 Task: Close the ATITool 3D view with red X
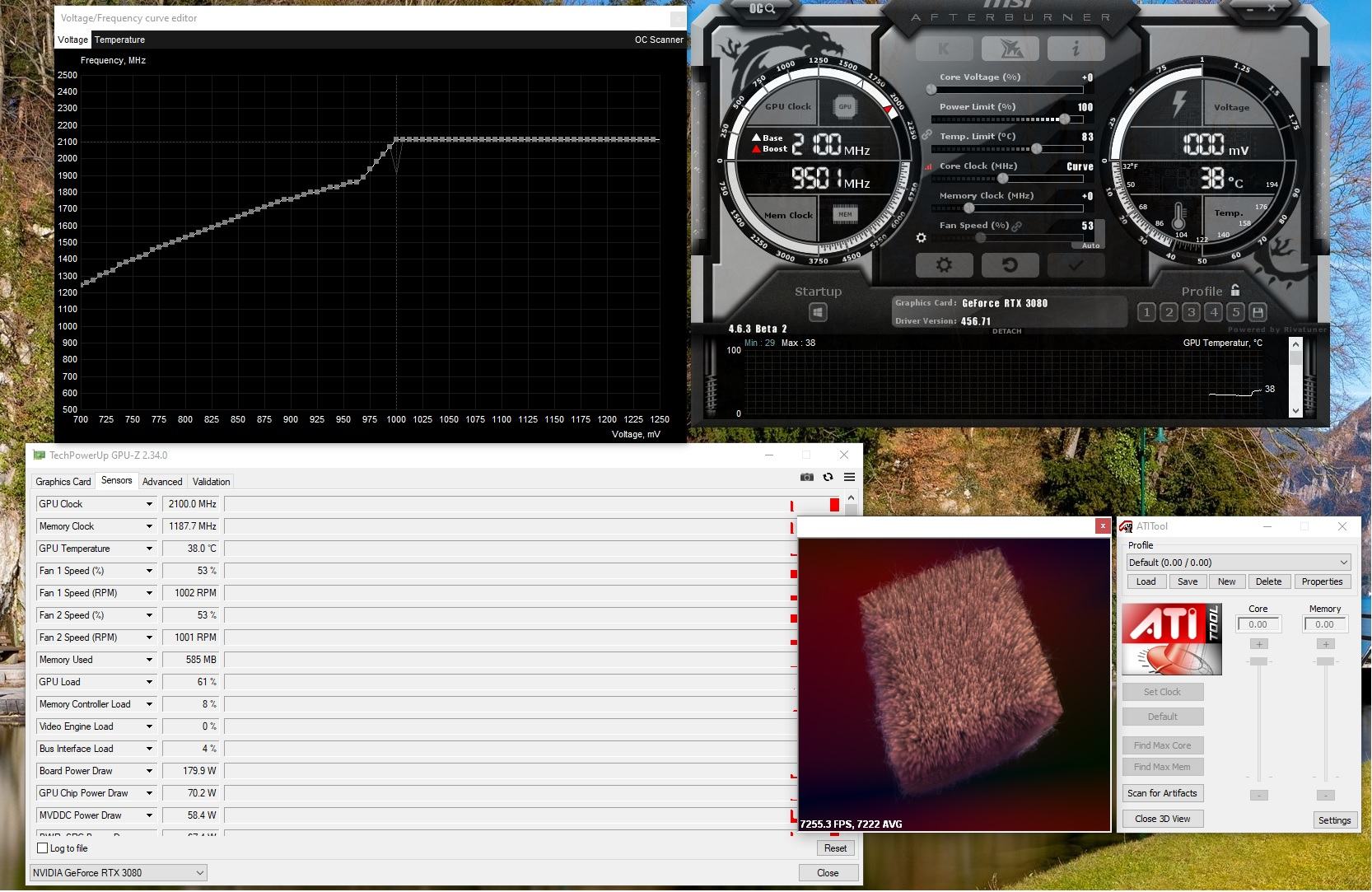click(x=1103, y=526)
